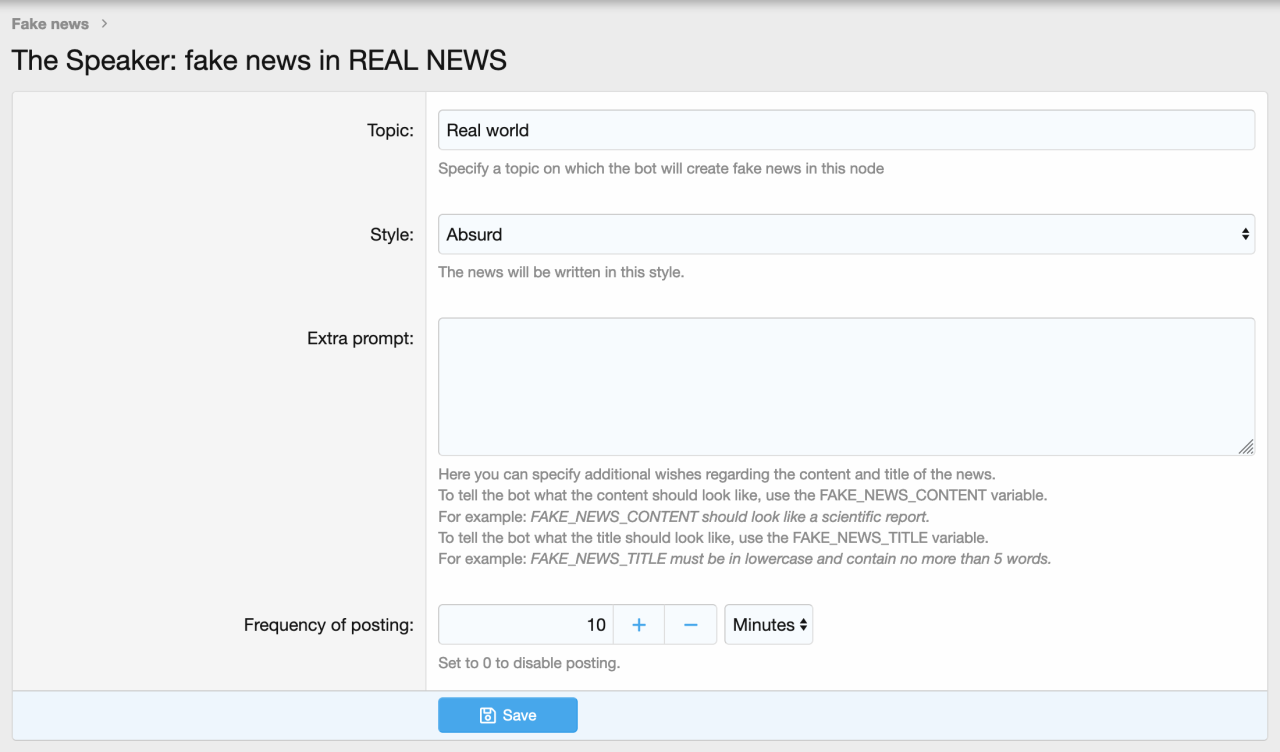Click the minus icon to decrease frequency

(690, 625)
